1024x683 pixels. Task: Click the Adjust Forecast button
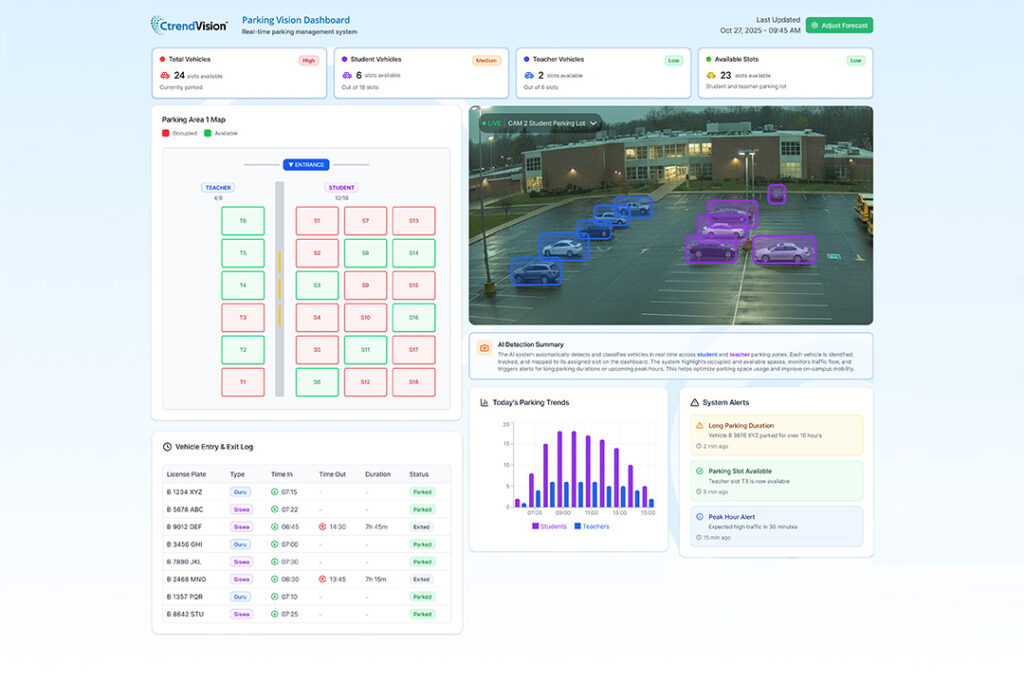(839, 25)
